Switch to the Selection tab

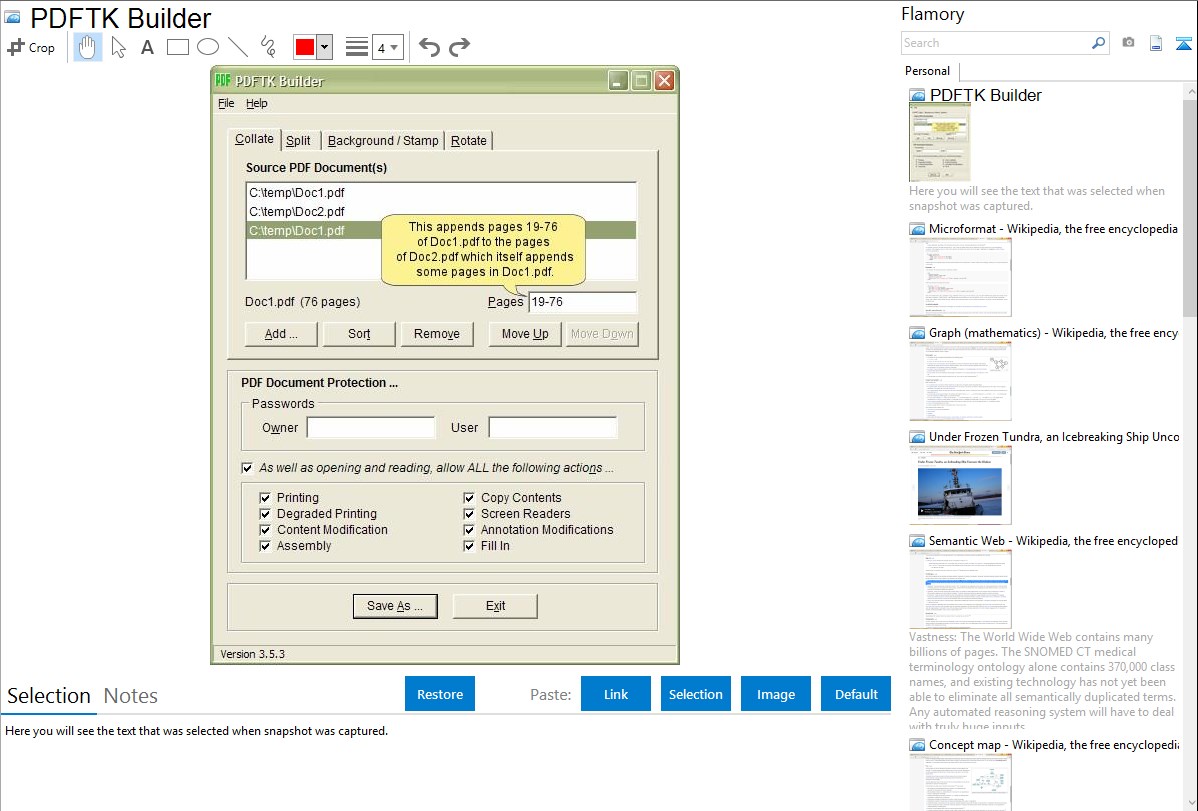[x=49, y=696]
